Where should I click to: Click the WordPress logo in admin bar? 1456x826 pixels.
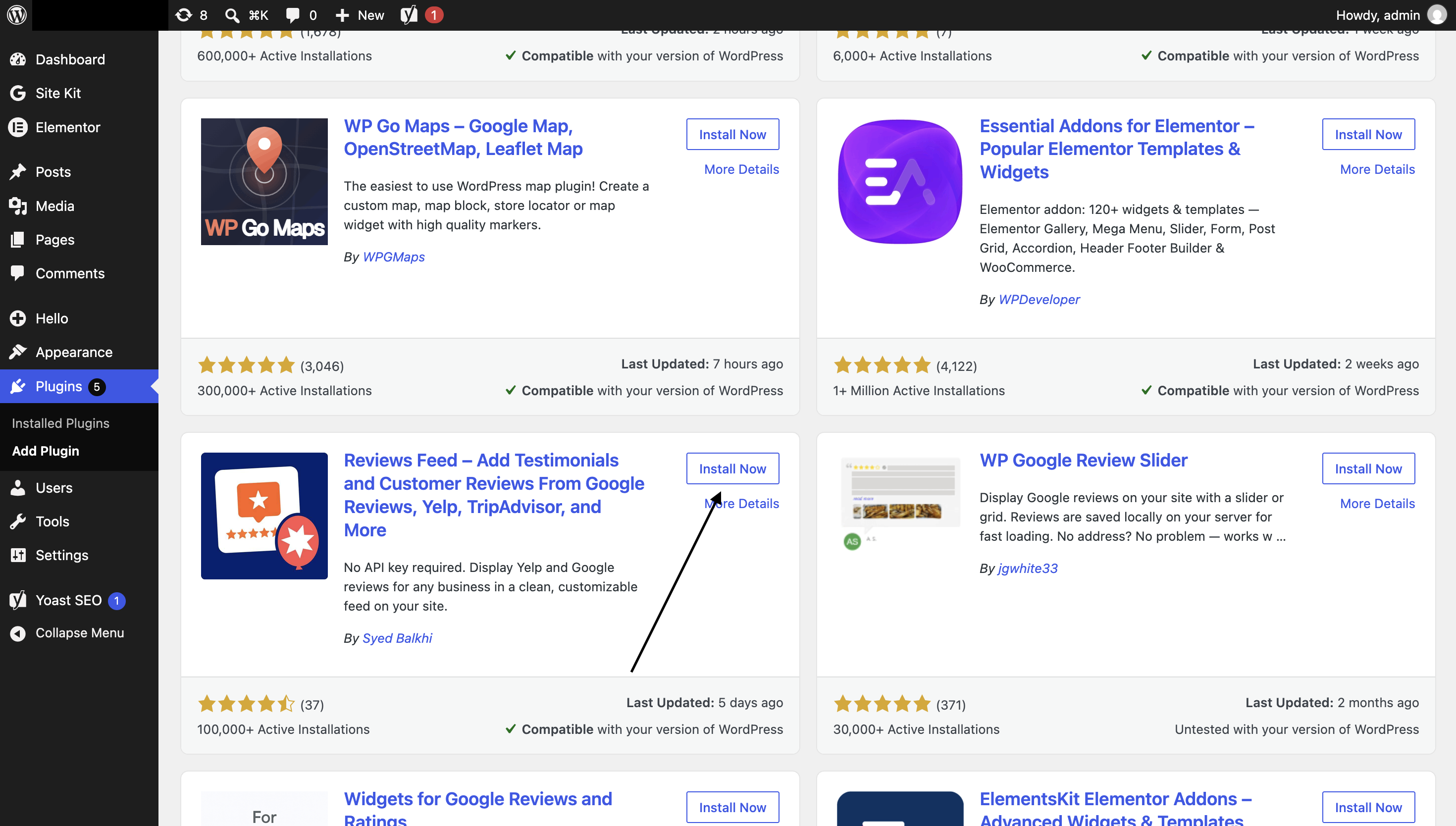click(x=16, y=15)
